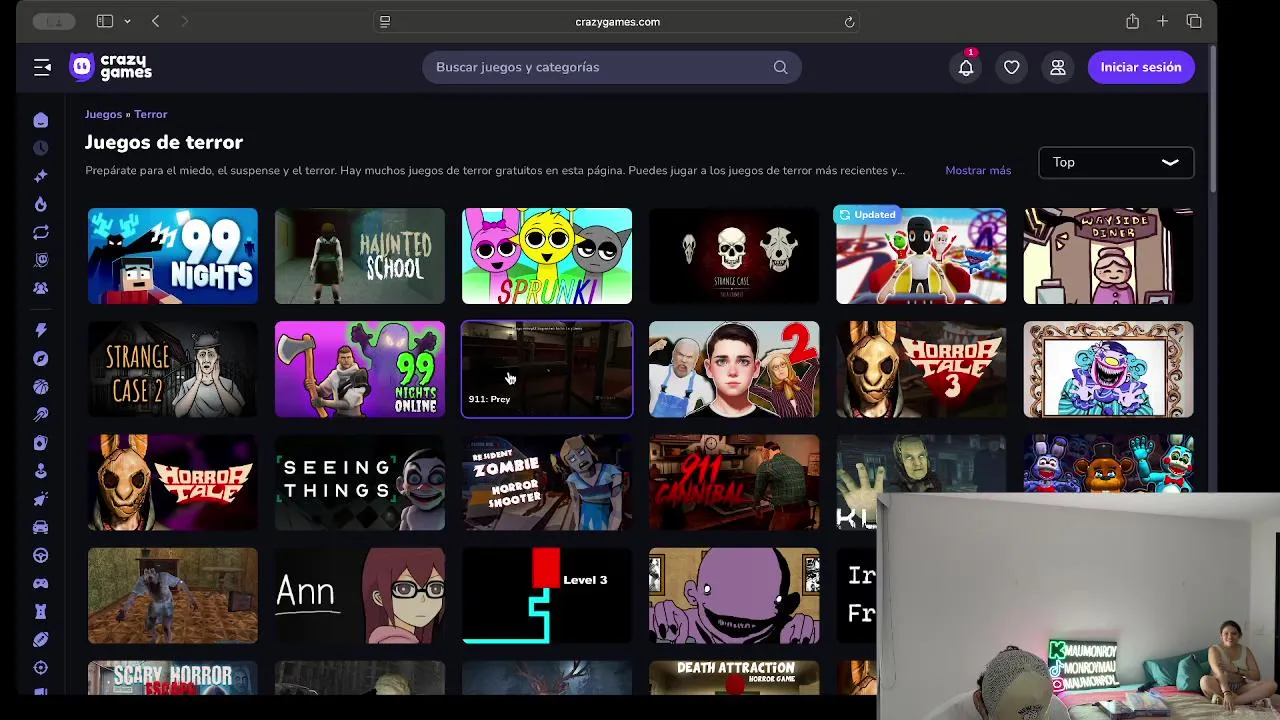Viewport: 1280px width, 720px height.
Task: Click Iniciar sesión button
Action: click(x=1141, y=67)
